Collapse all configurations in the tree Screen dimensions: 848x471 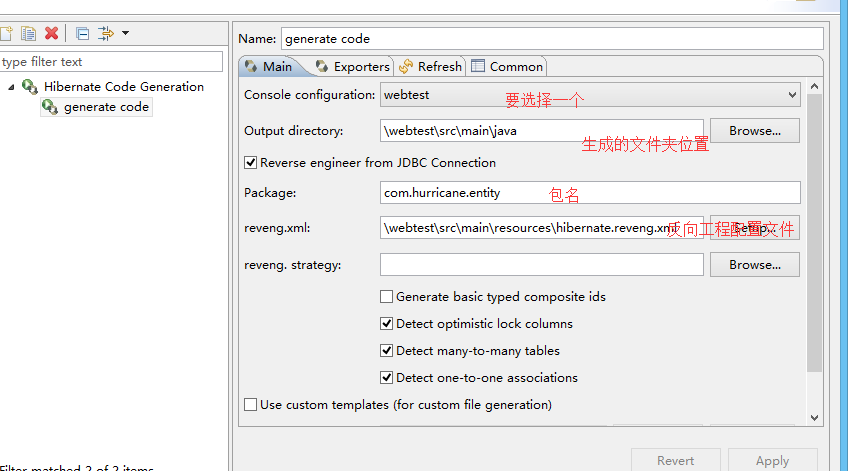click(82, 34)
